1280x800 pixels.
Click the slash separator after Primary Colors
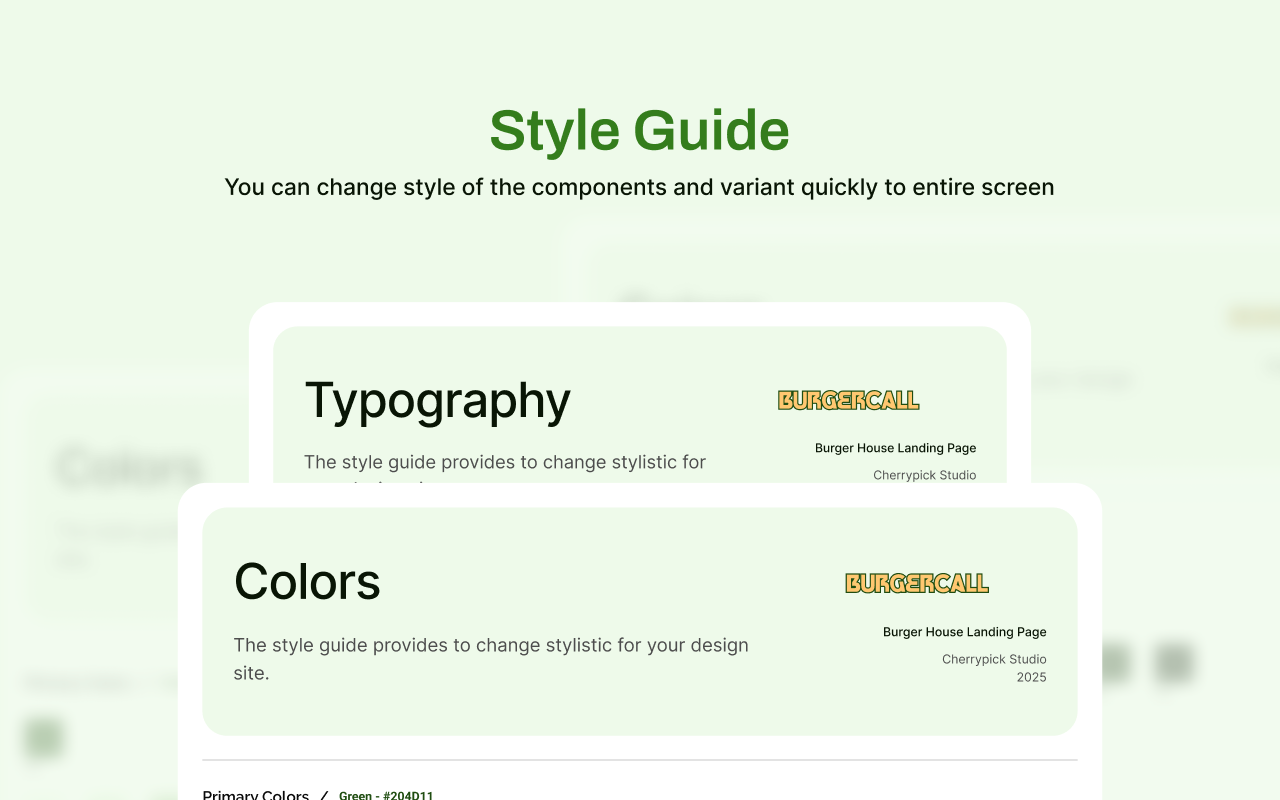323,796
